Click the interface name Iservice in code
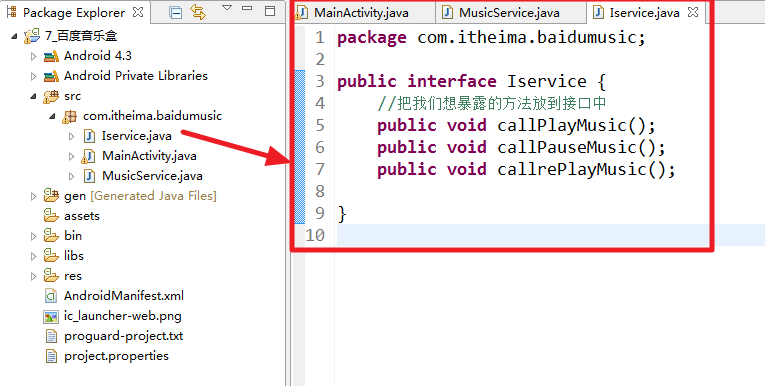 [x=546, y=81]
